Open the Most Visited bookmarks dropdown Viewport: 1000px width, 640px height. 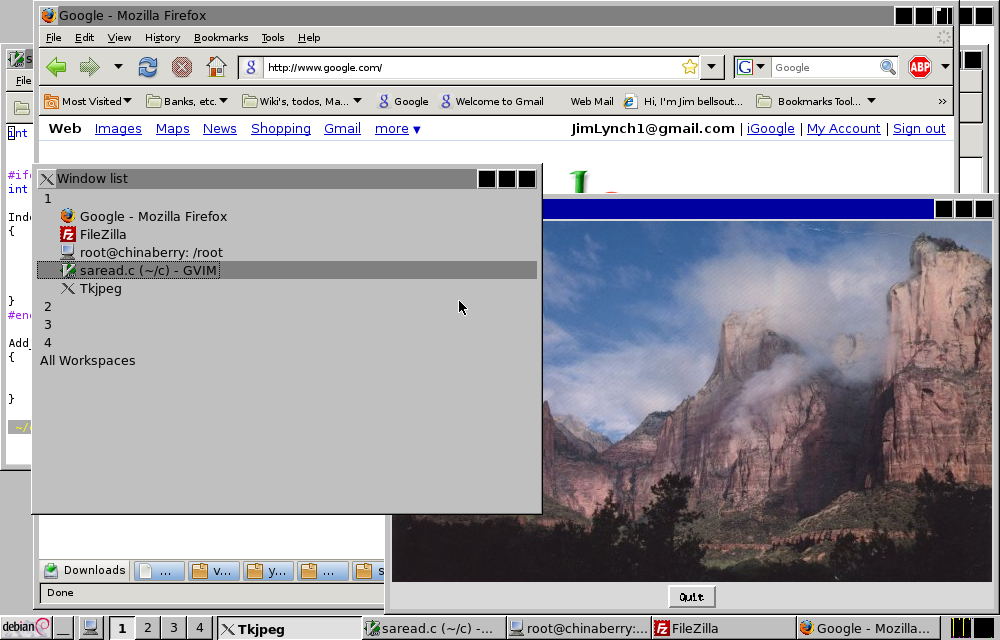click(x=90, y=101)
